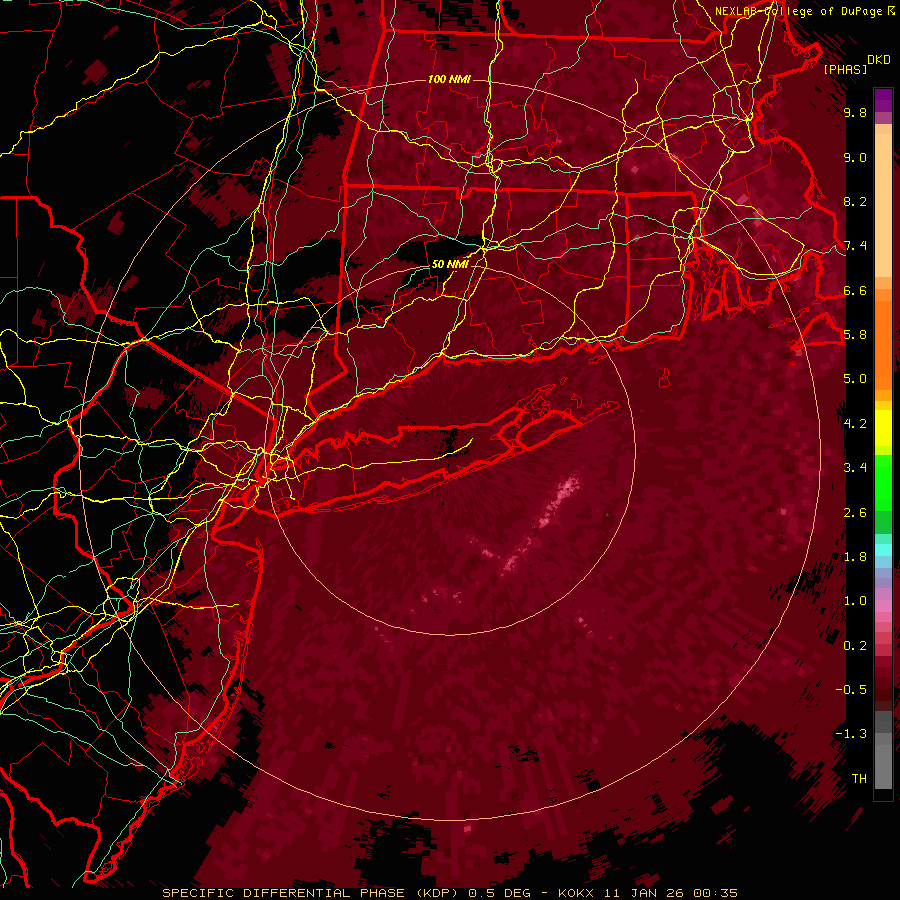This screenshot has height=900, width=900.
Task: Click the Specific Differential Phase caption at bottom
Action: [x=450, y=893]
